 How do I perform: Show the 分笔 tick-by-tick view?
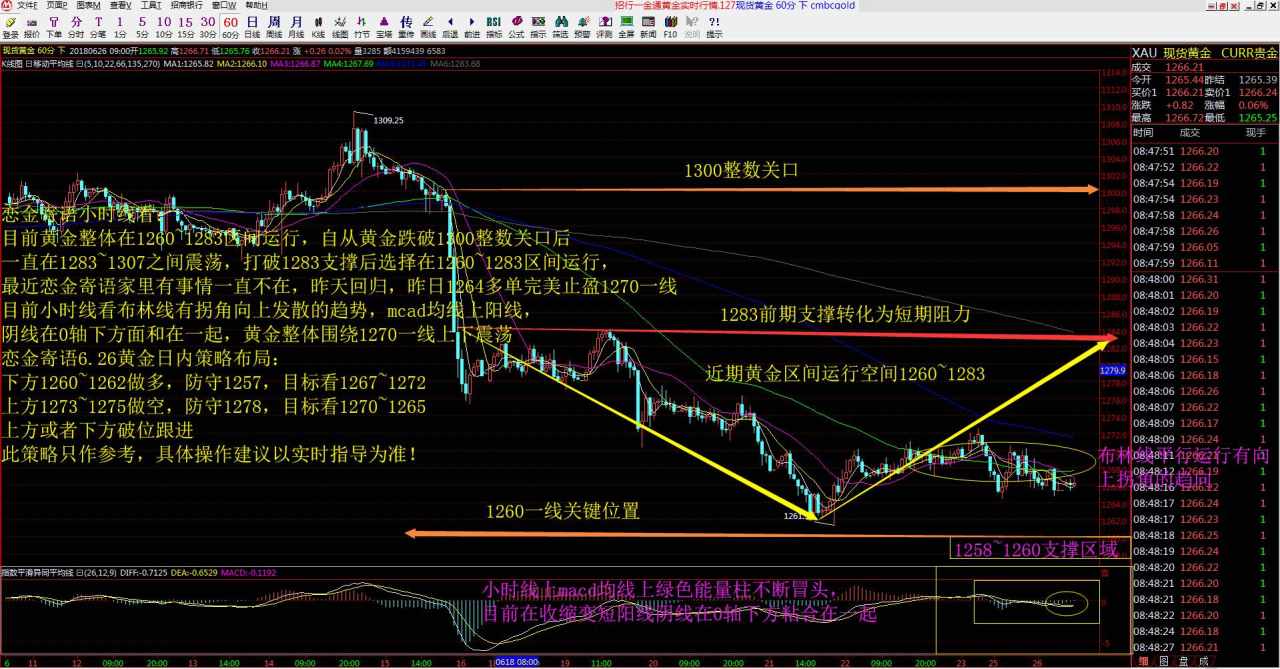98,27
